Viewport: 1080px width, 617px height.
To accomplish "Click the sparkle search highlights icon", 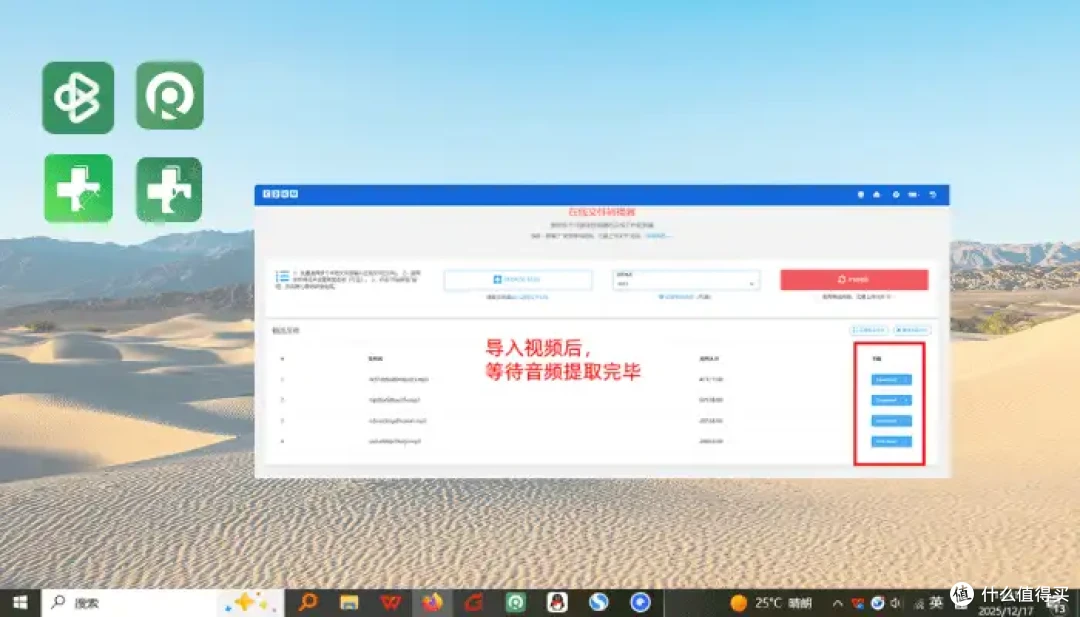I will point(250,603).
